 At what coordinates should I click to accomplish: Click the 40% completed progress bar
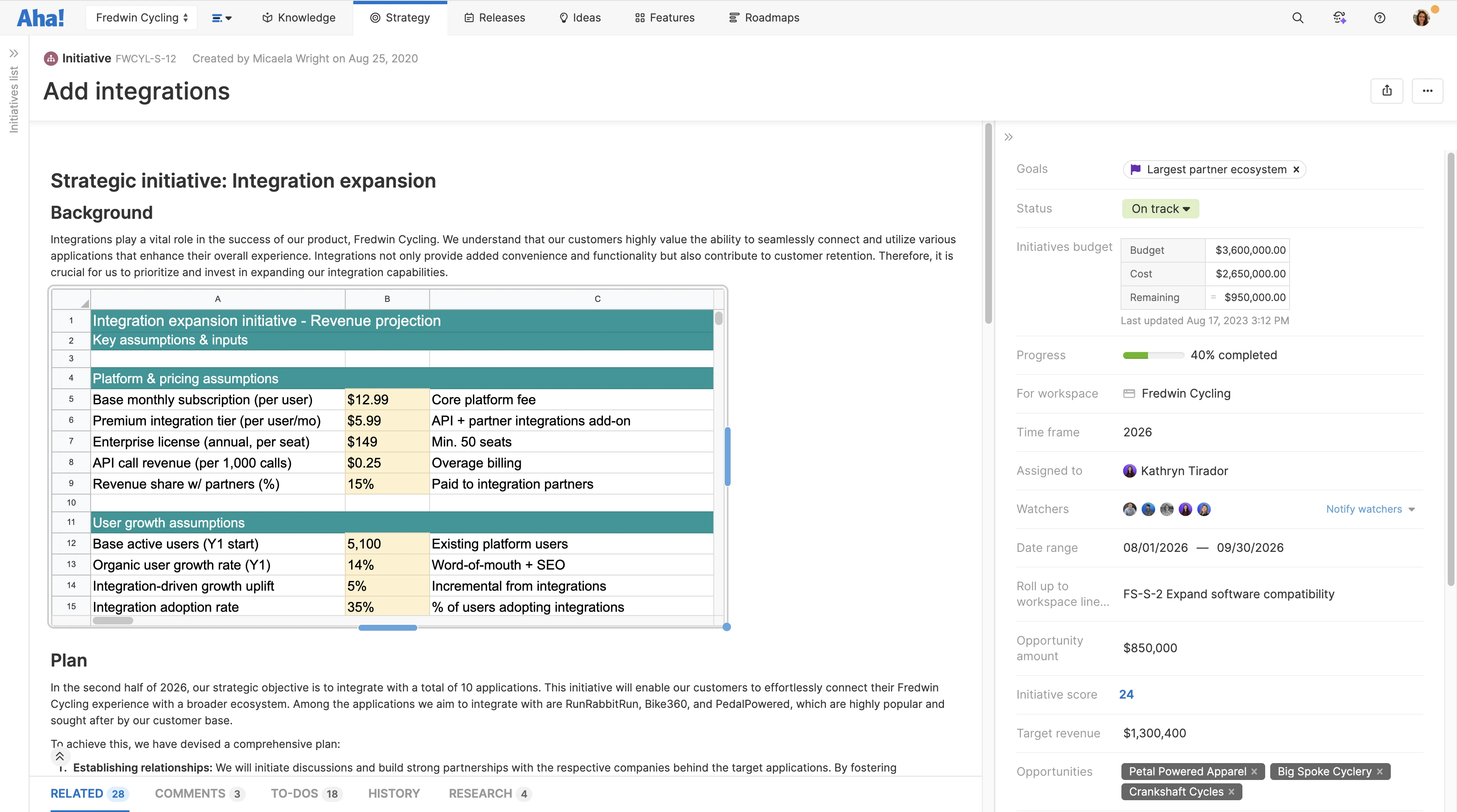coord(1153,355)
